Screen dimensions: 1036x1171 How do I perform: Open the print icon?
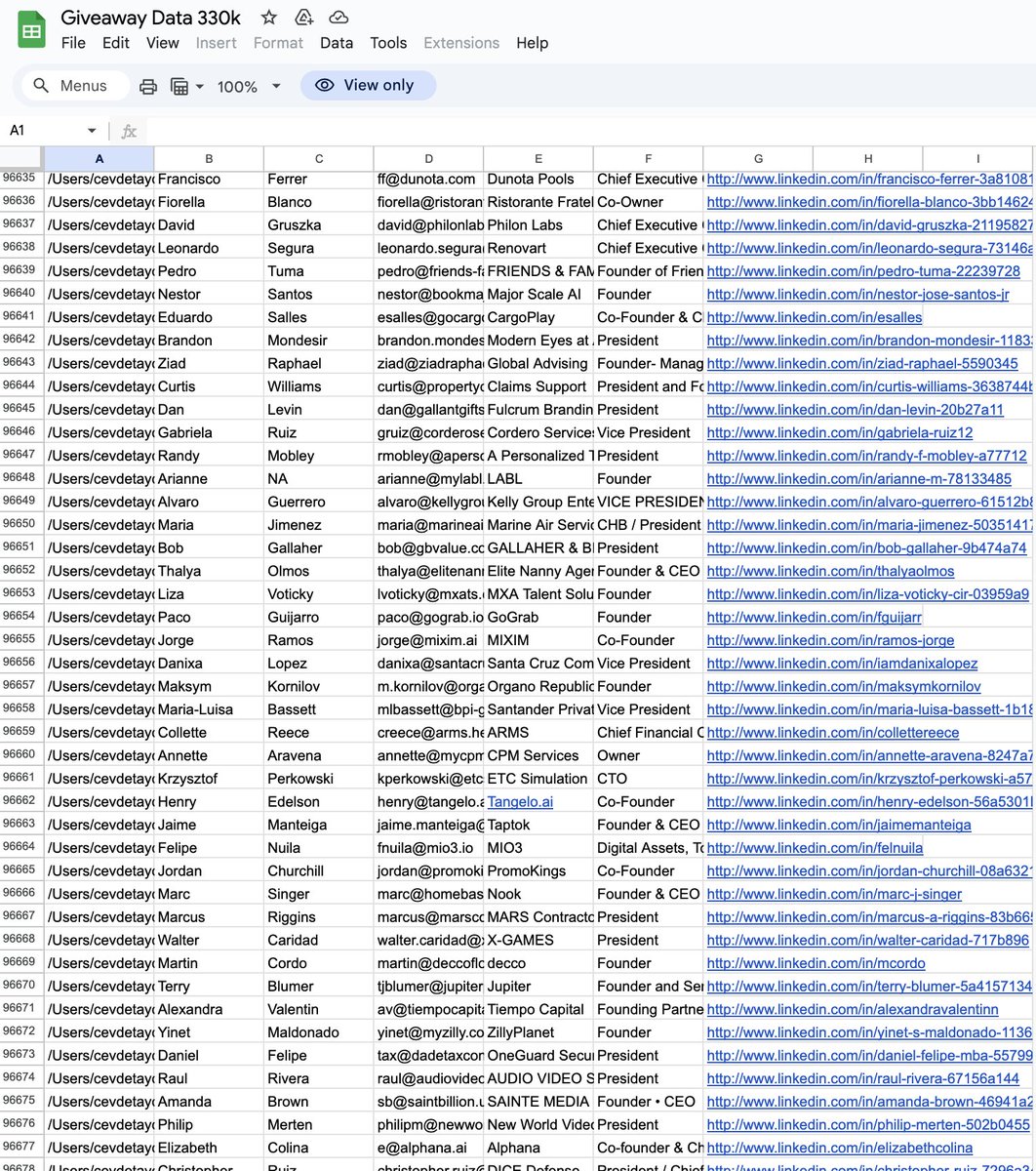coord(147,86)
